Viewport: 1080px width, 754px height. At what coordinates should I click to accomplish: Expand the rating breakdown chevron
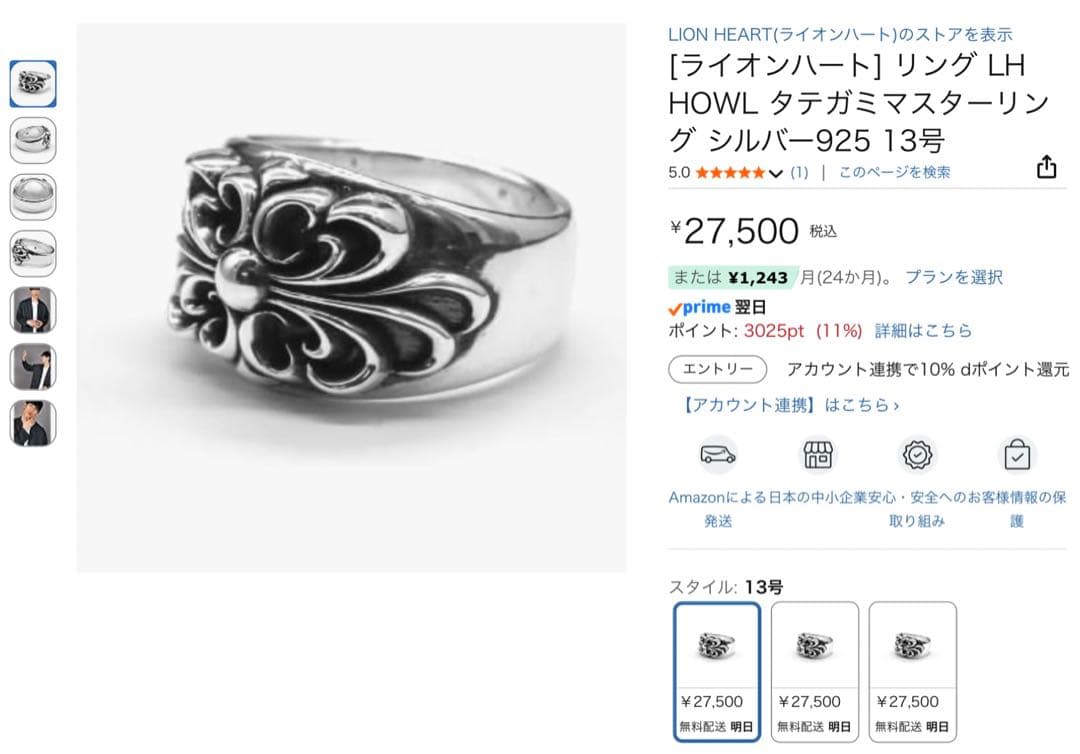(x=776, y=174)
